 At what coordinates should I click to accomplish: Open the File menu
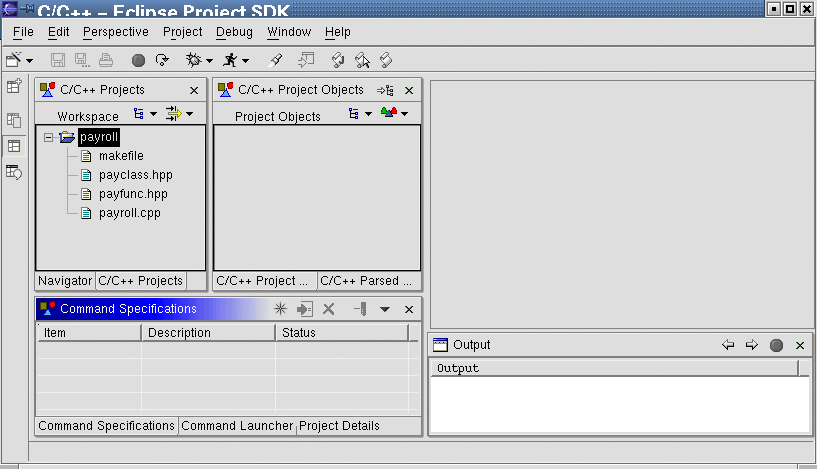pyautogui.click(x=23, y=32)
